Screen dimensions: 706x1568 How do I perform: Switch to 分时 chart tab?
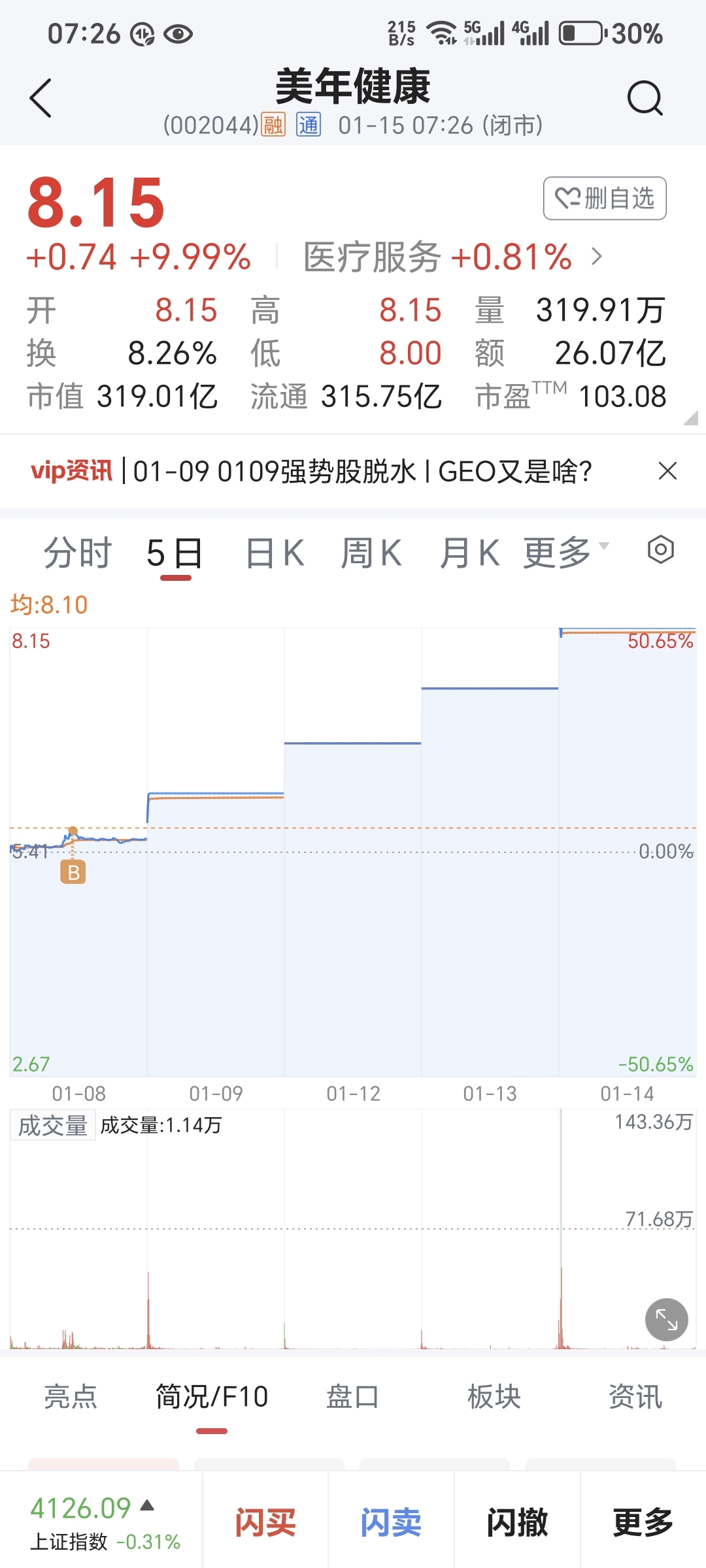pyautogui.click(x=78, y=553)
